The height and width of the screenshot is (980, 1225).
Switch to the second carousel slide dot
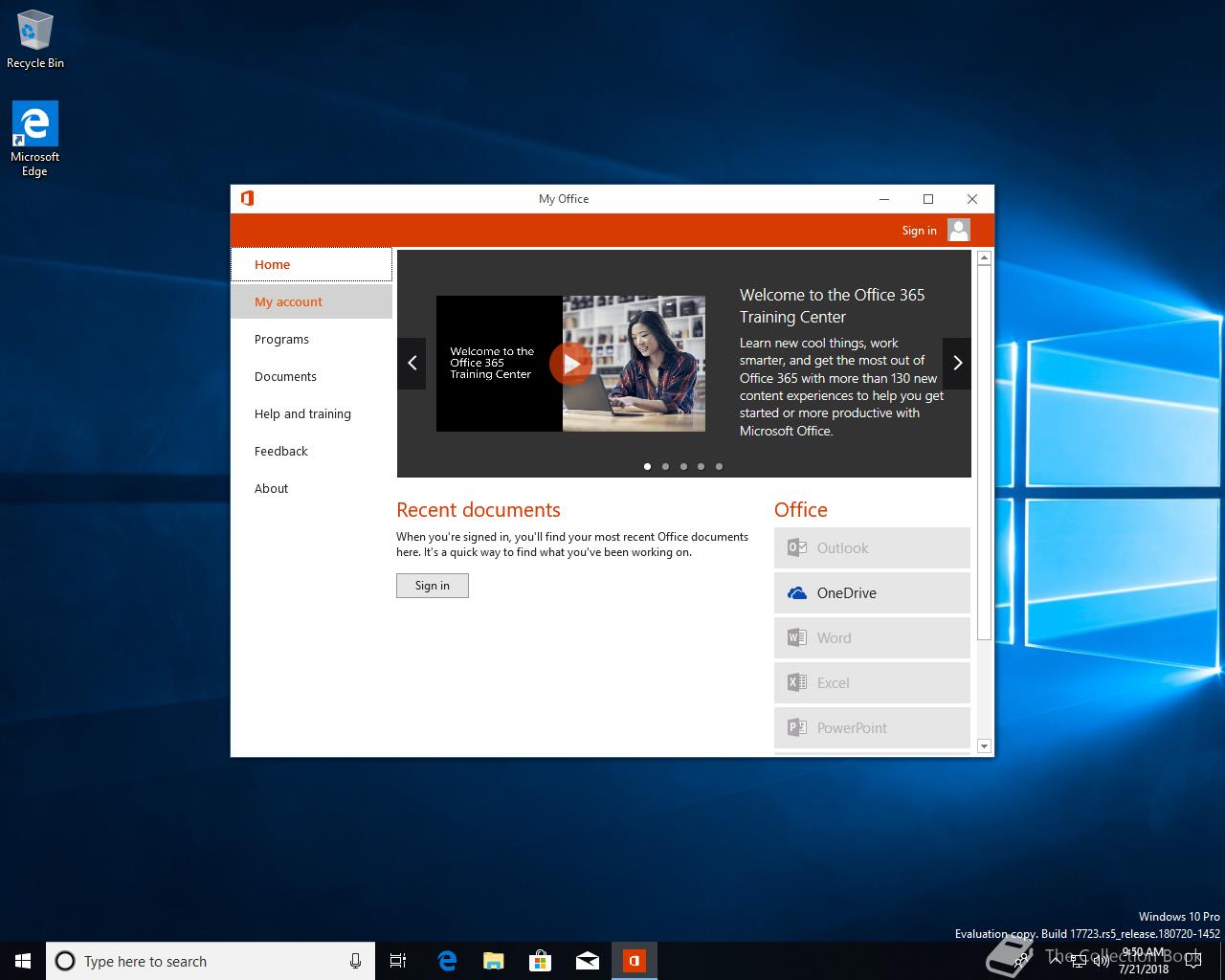(665, 467)
